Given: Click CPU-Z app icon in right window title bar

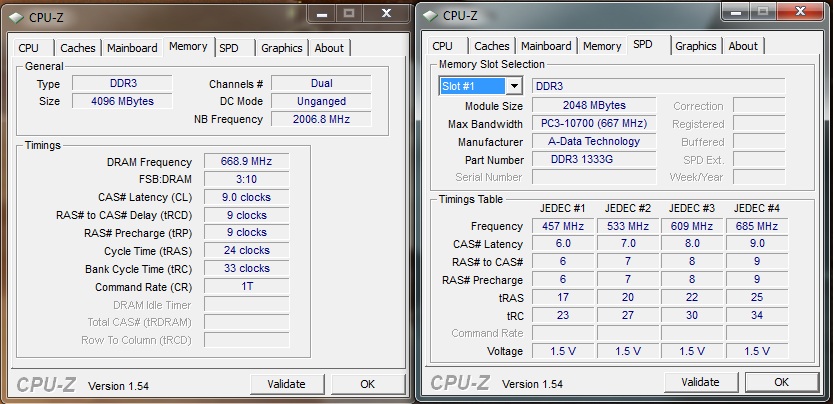Looking at the screenshot, I should pos(430,16).
